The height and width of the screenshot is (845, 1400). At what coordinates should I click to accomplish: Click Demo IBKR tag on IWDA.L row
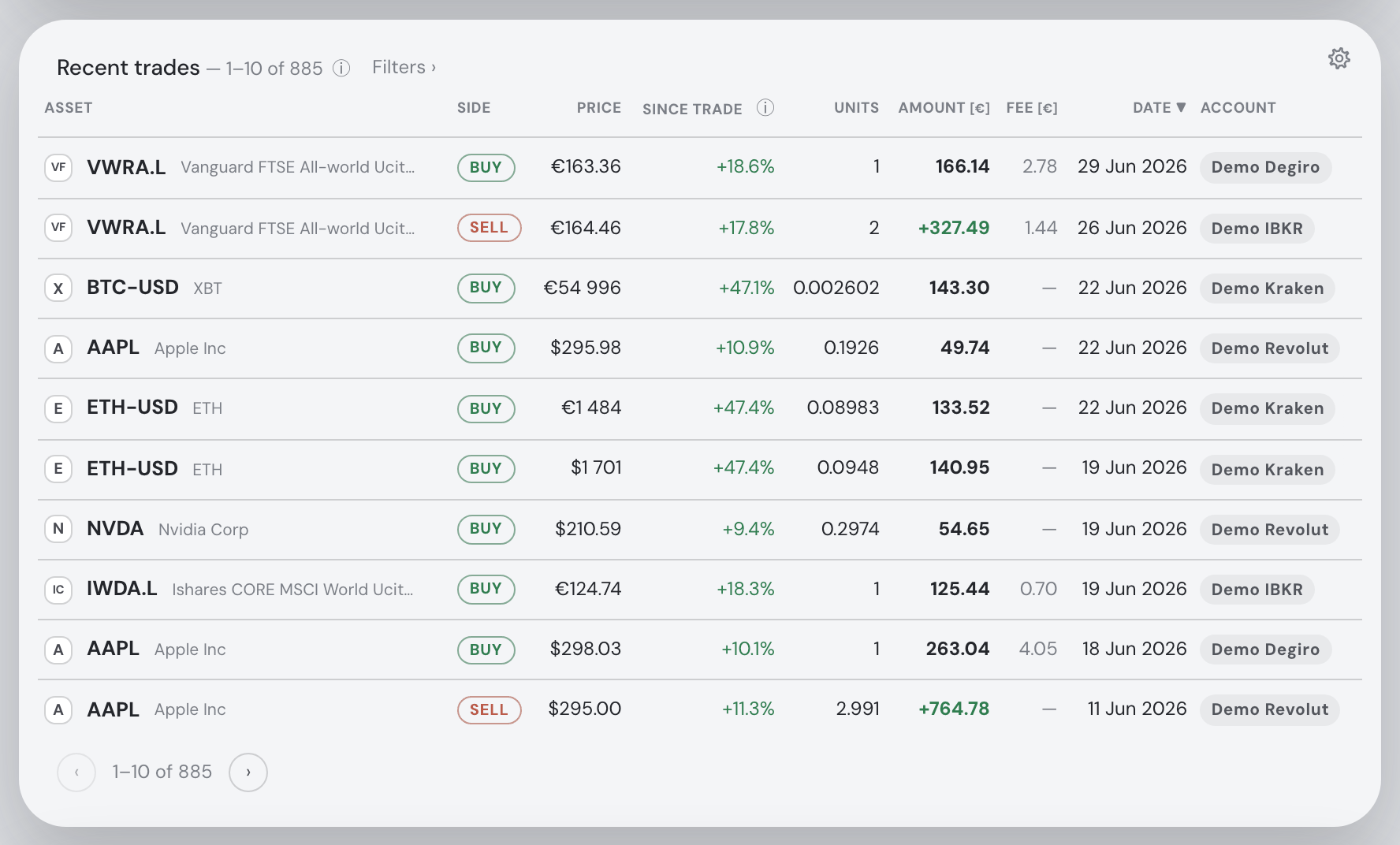coord(1257,590)
